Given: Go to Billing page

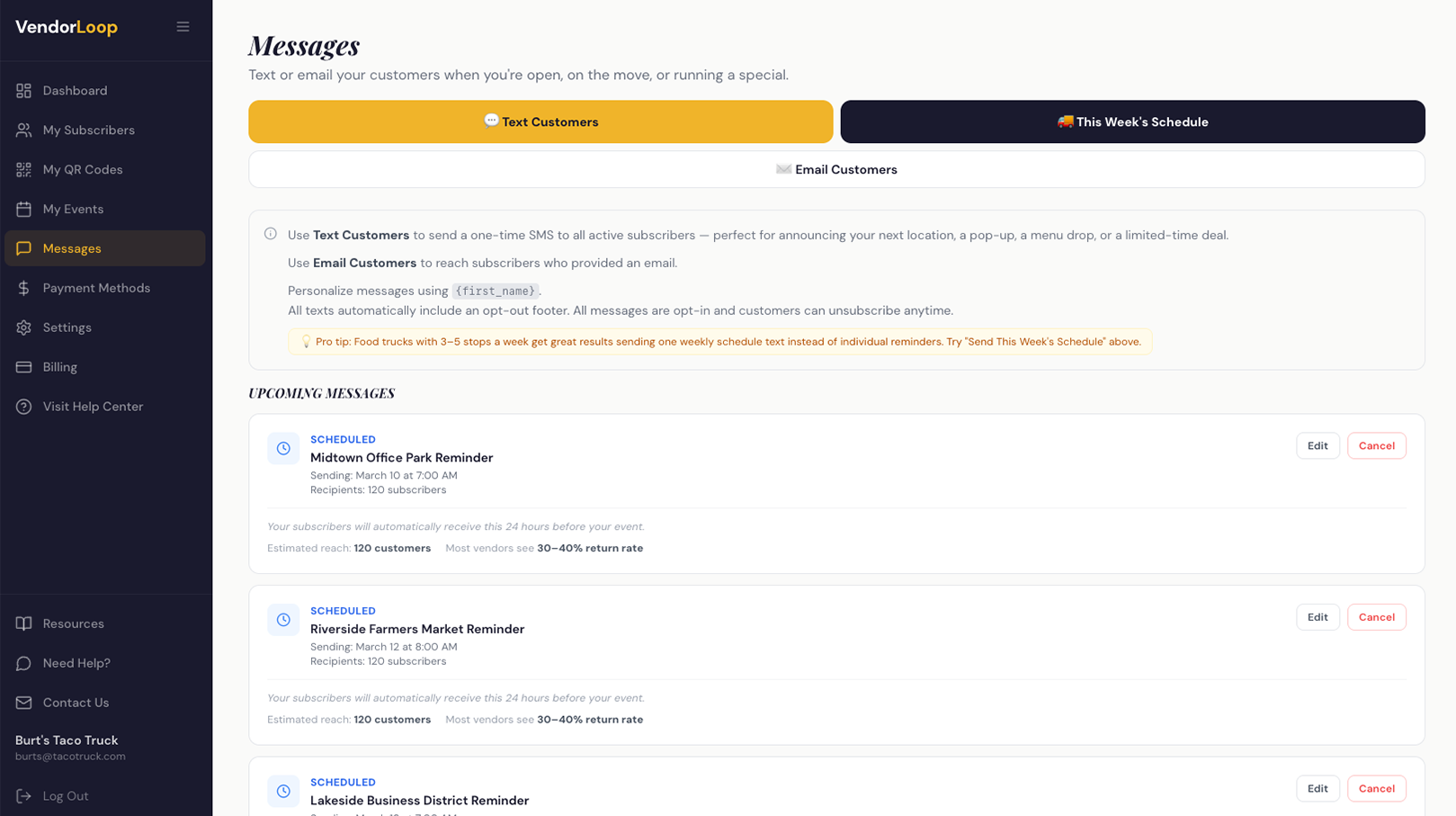Looking at the screenshot, I should tap(105, 367).
